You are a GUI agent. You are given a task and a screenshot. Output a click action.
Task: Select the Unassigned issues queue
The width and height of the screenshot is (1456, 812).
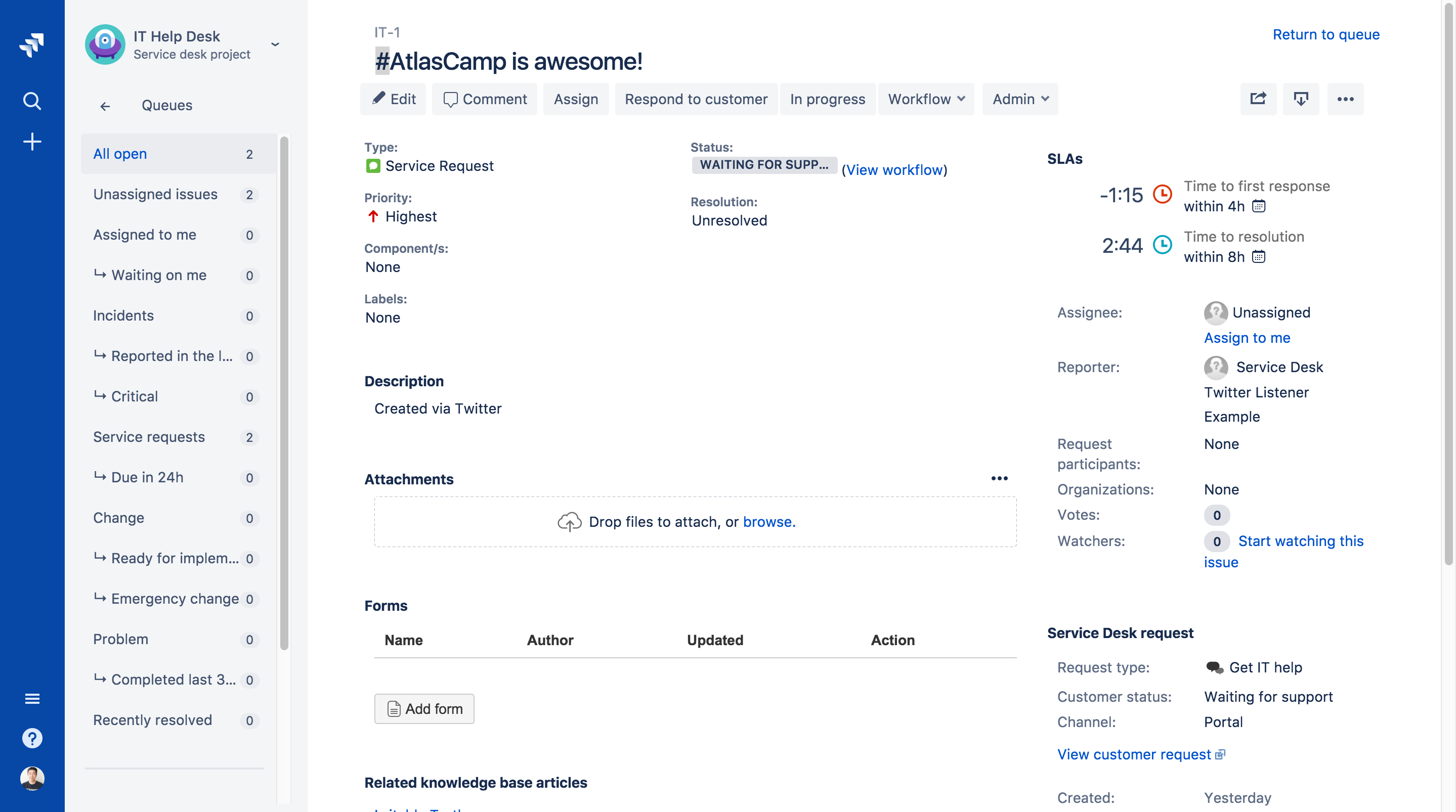pos(155,194)
